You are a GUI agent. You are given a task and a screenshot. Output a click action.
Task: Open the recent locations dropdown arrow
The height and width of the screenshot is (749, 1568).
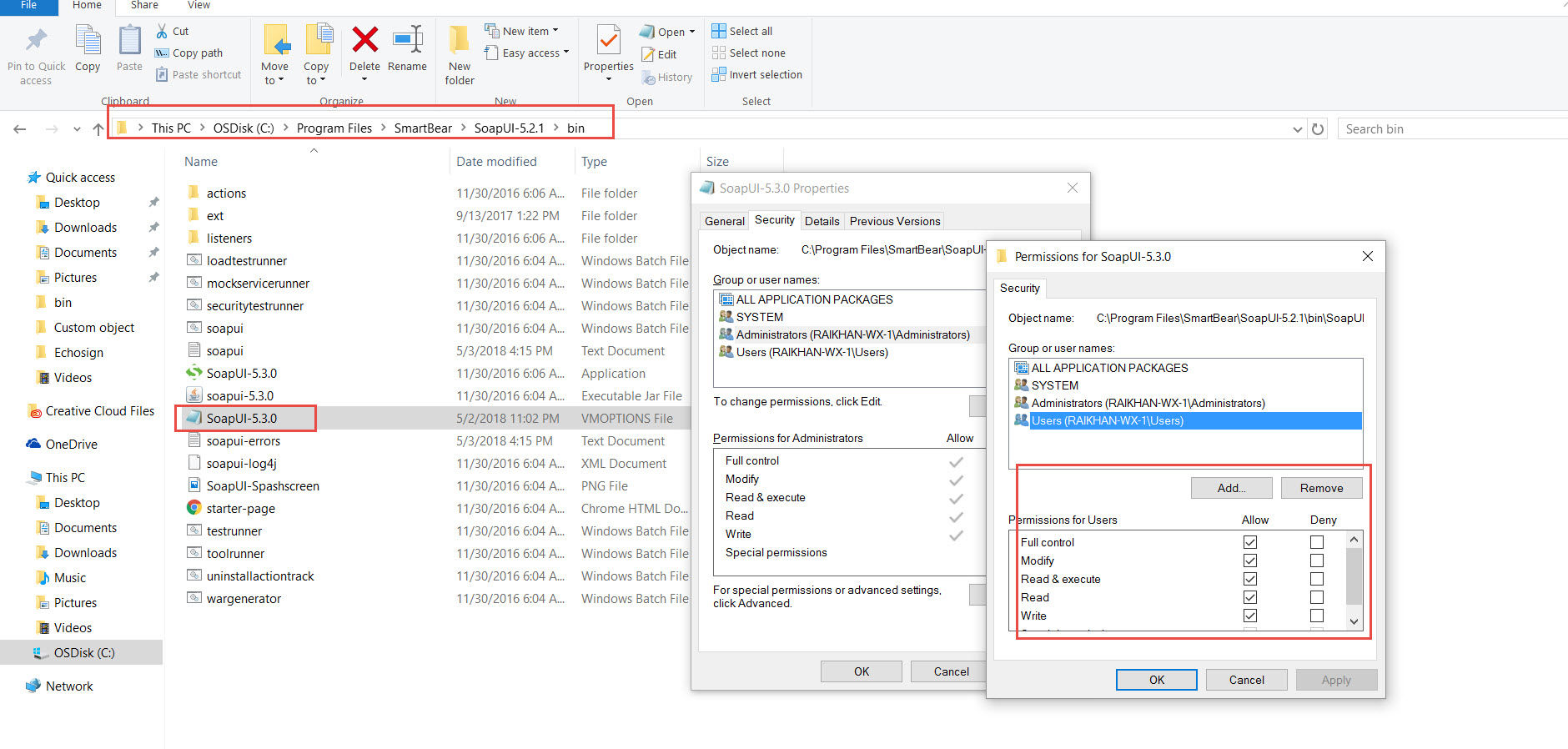click(x=77, y=129)
